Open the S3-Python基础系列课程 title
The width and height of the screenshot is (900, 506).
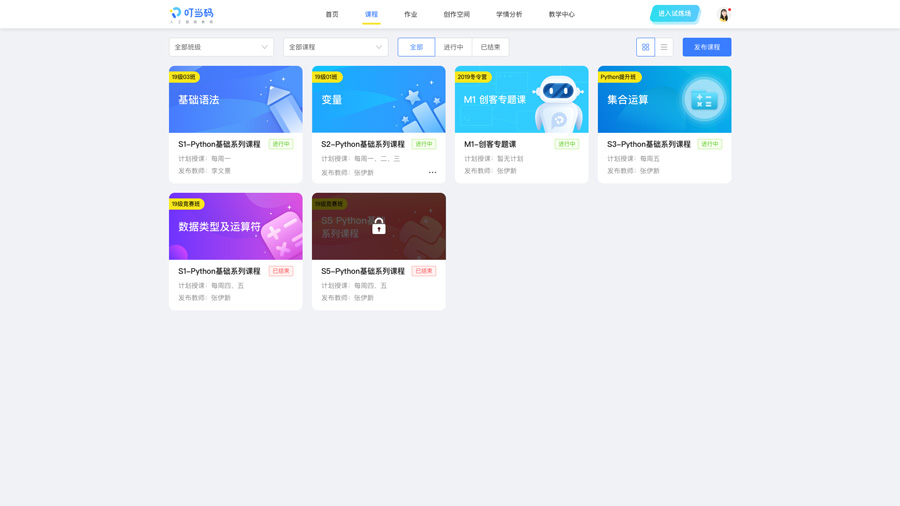[x=649, y=144]
